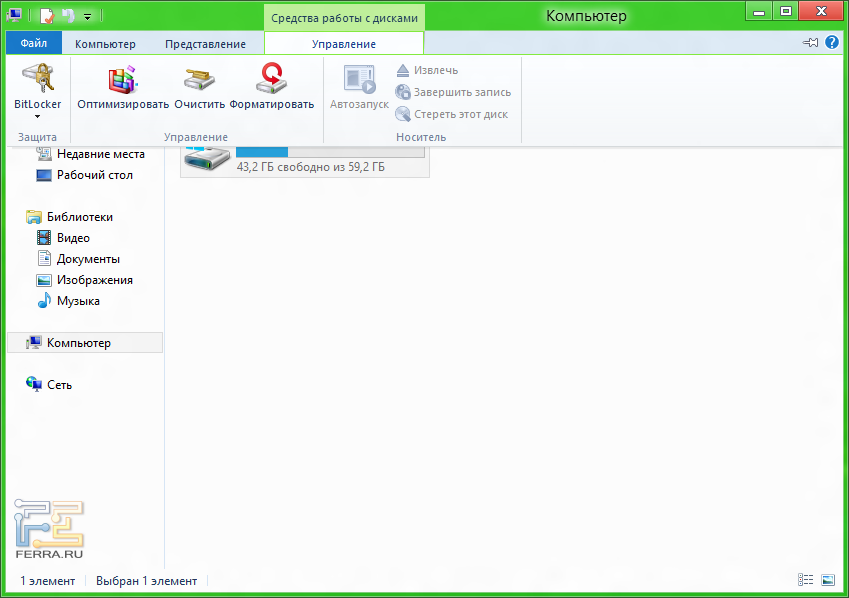Viewport: 849px width, 598px height.
Task: Open the help question mark icon
Action: tap(832, 42)
